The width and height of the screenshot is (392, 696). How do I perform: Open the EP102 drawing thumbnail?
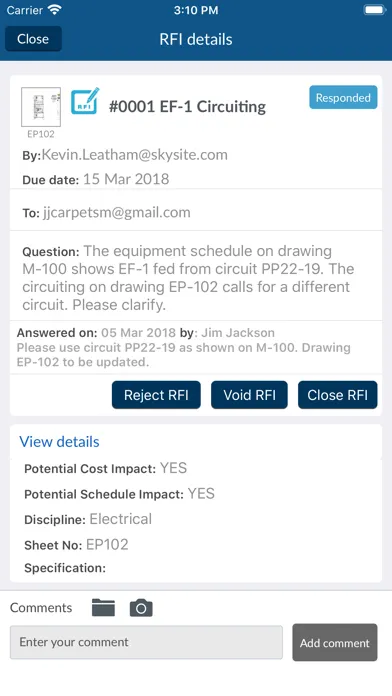click(x=41, y=107)
